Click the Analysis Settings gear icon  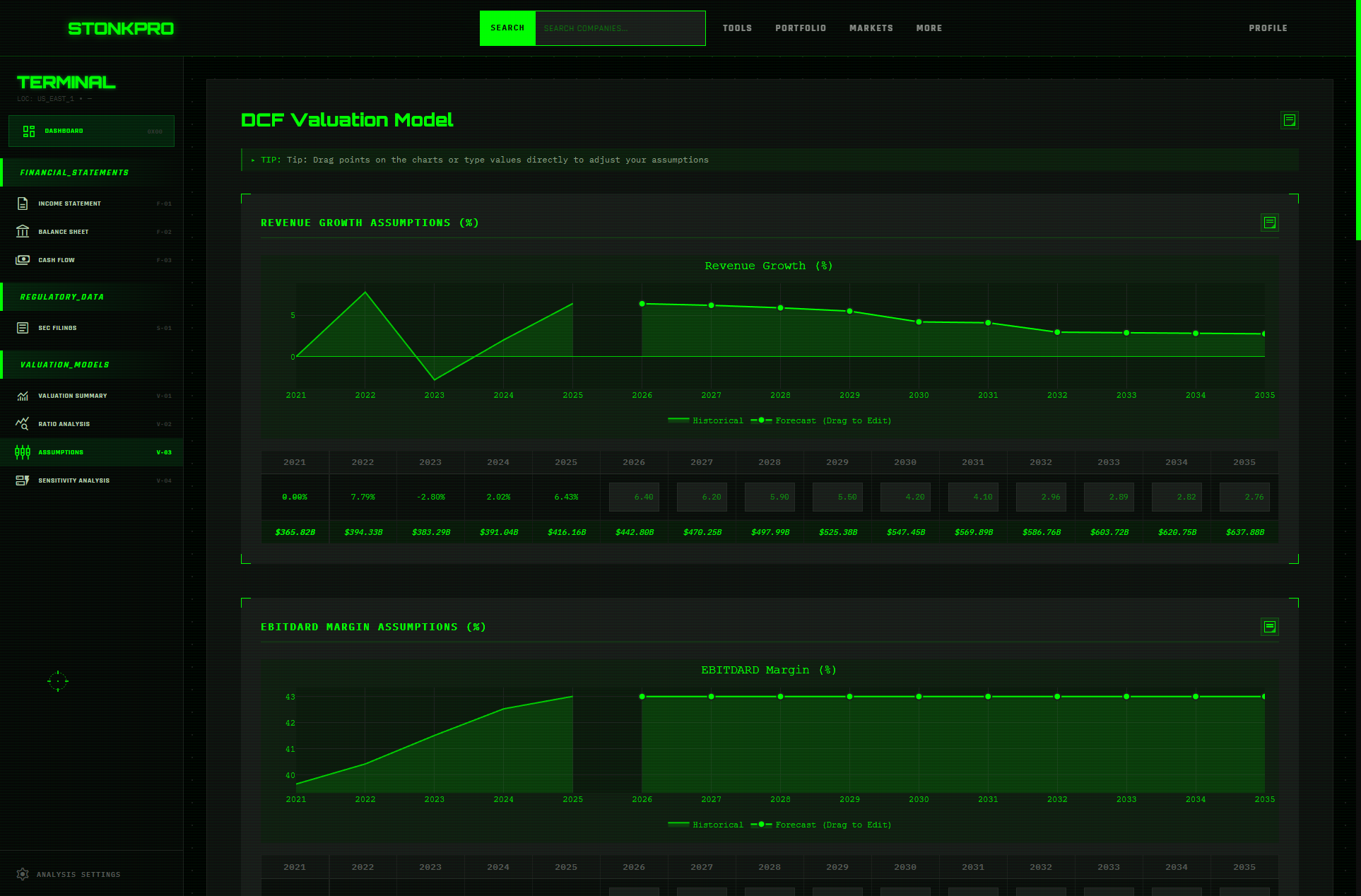pyautogui.click(x=23, y=874)
